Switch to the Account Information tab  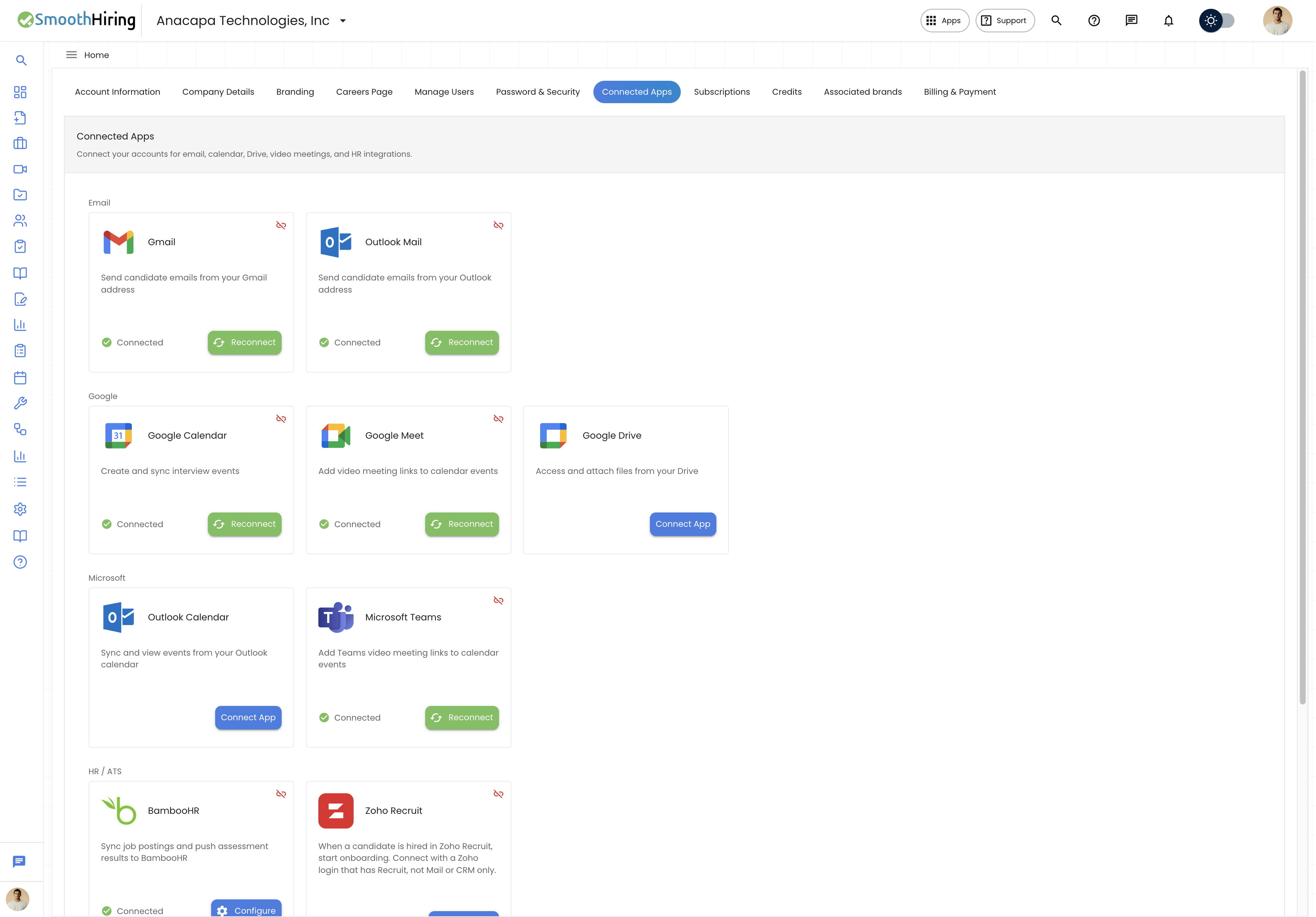coord(117,92)
